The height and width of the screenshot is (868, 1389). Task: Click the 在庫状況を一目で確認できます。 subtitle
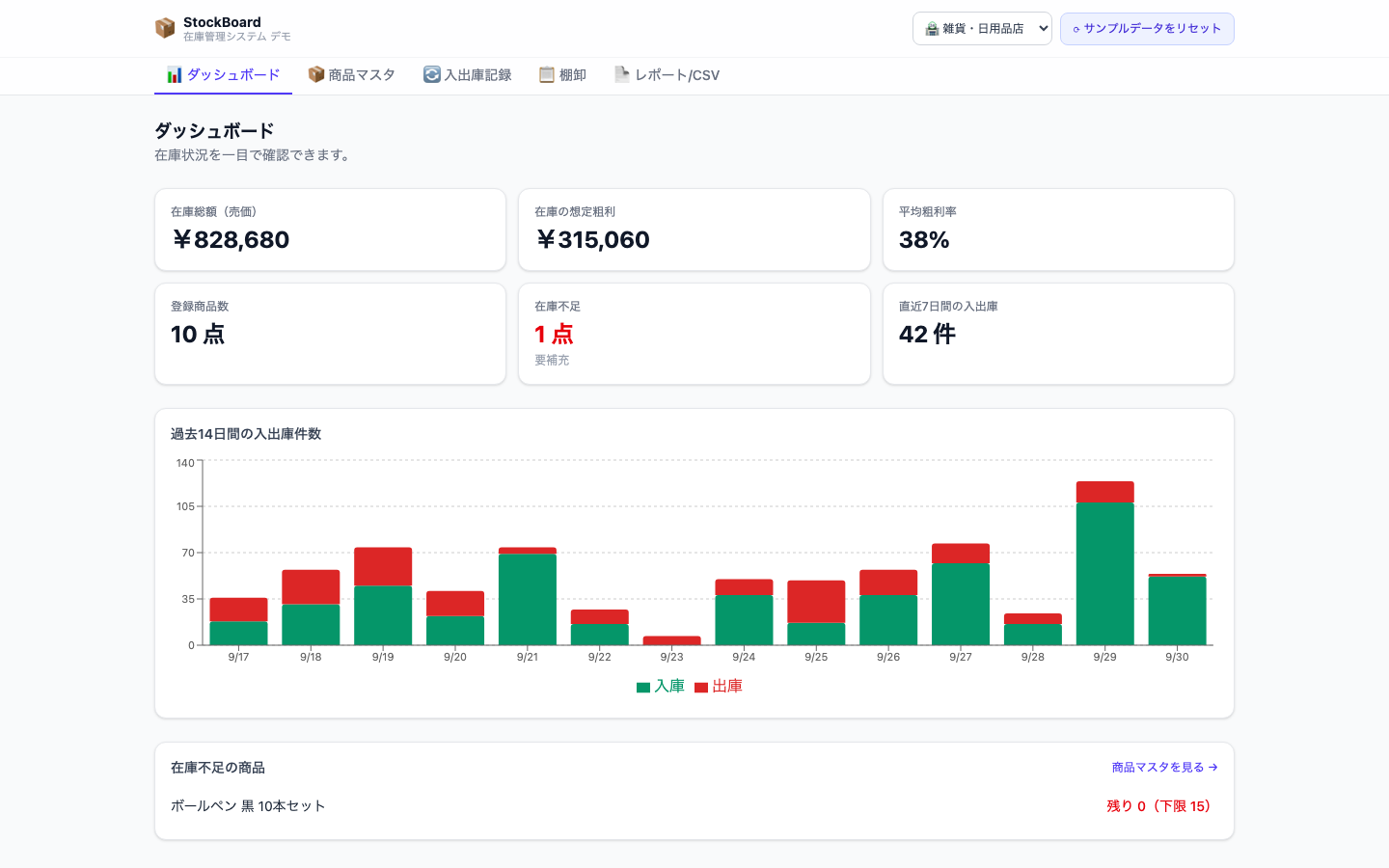click(x=255, y=155)
